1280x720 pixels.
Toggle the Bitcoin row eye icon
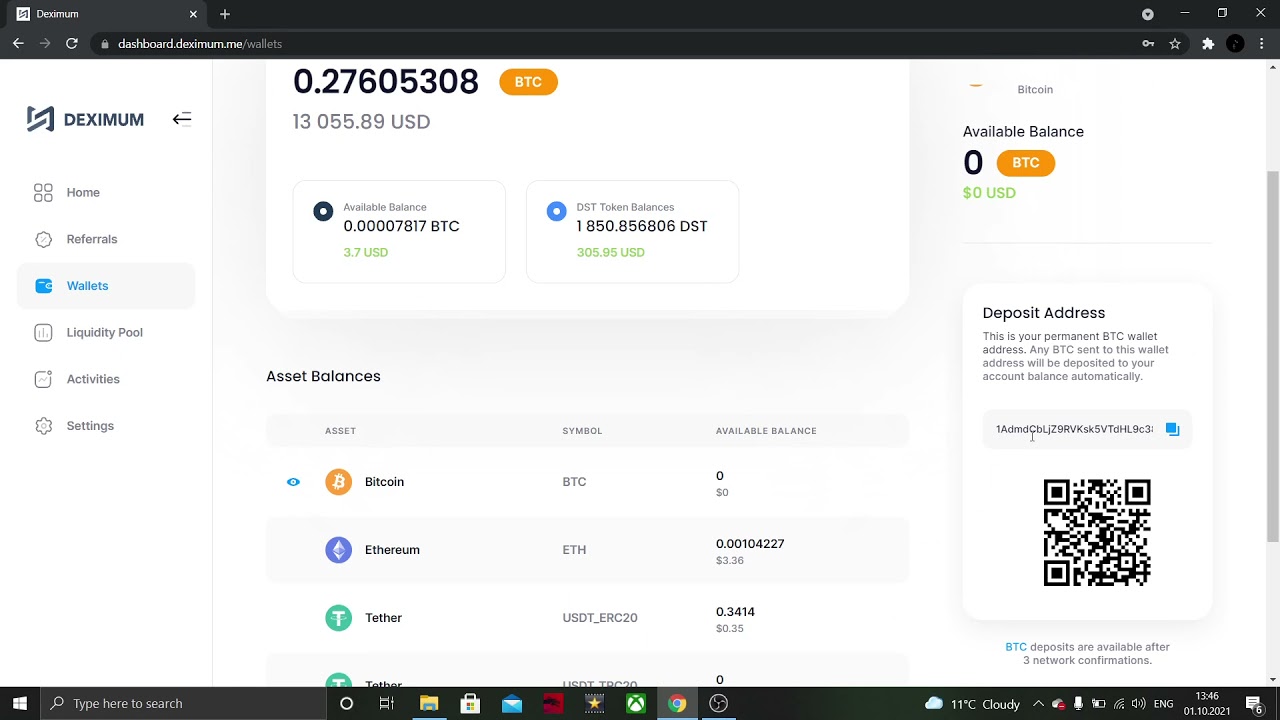293,482
